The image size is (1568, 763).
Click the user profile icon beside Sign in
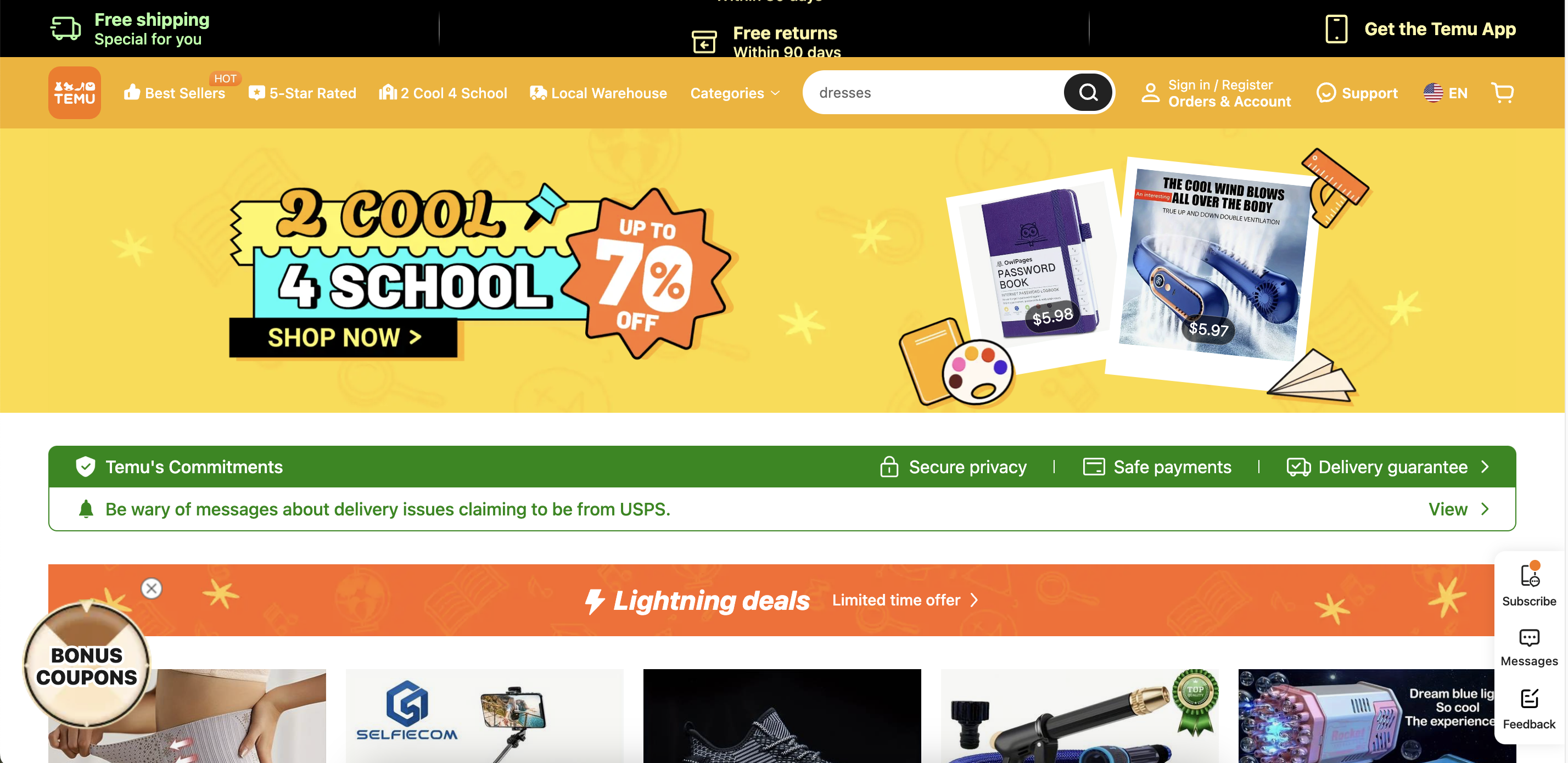pyautogui.click(x=1150, y=92)
